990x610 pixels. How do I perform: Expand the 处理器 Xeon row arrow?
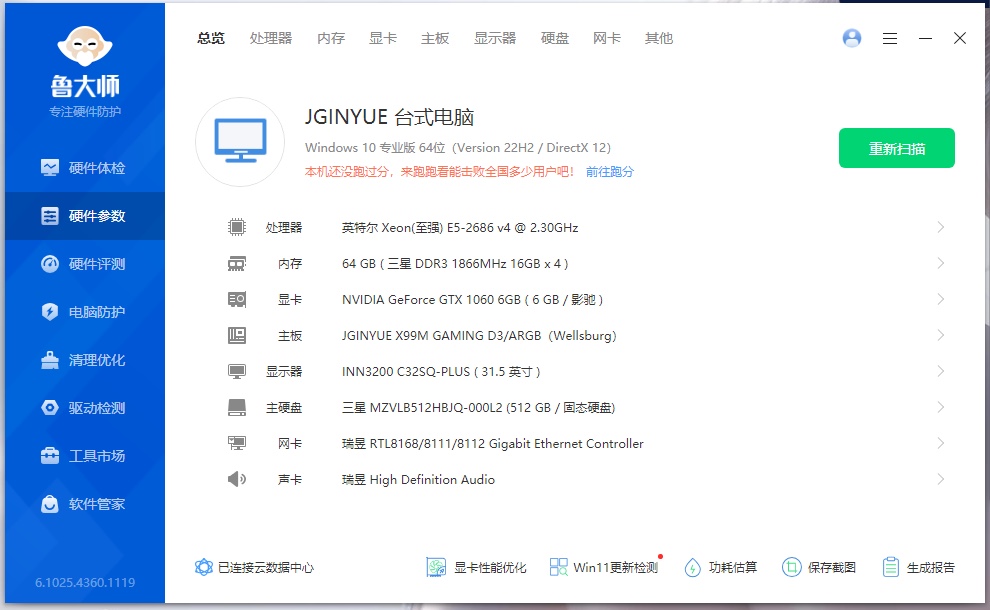[940, 228]
